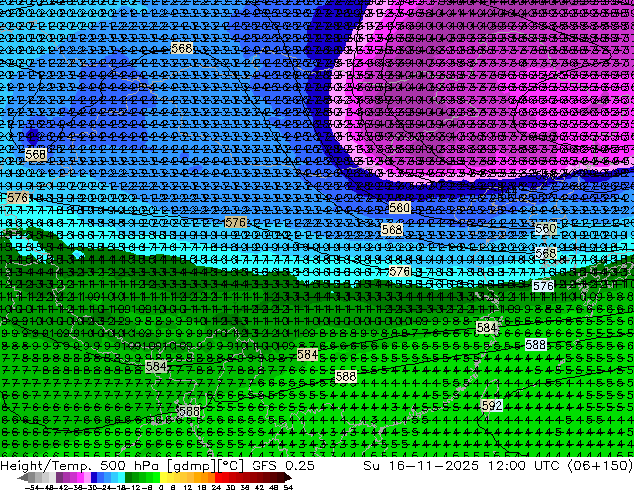The image size is (634, 490).
Task: Click the '54' maximum value on the legend
Action: point(288,487)
